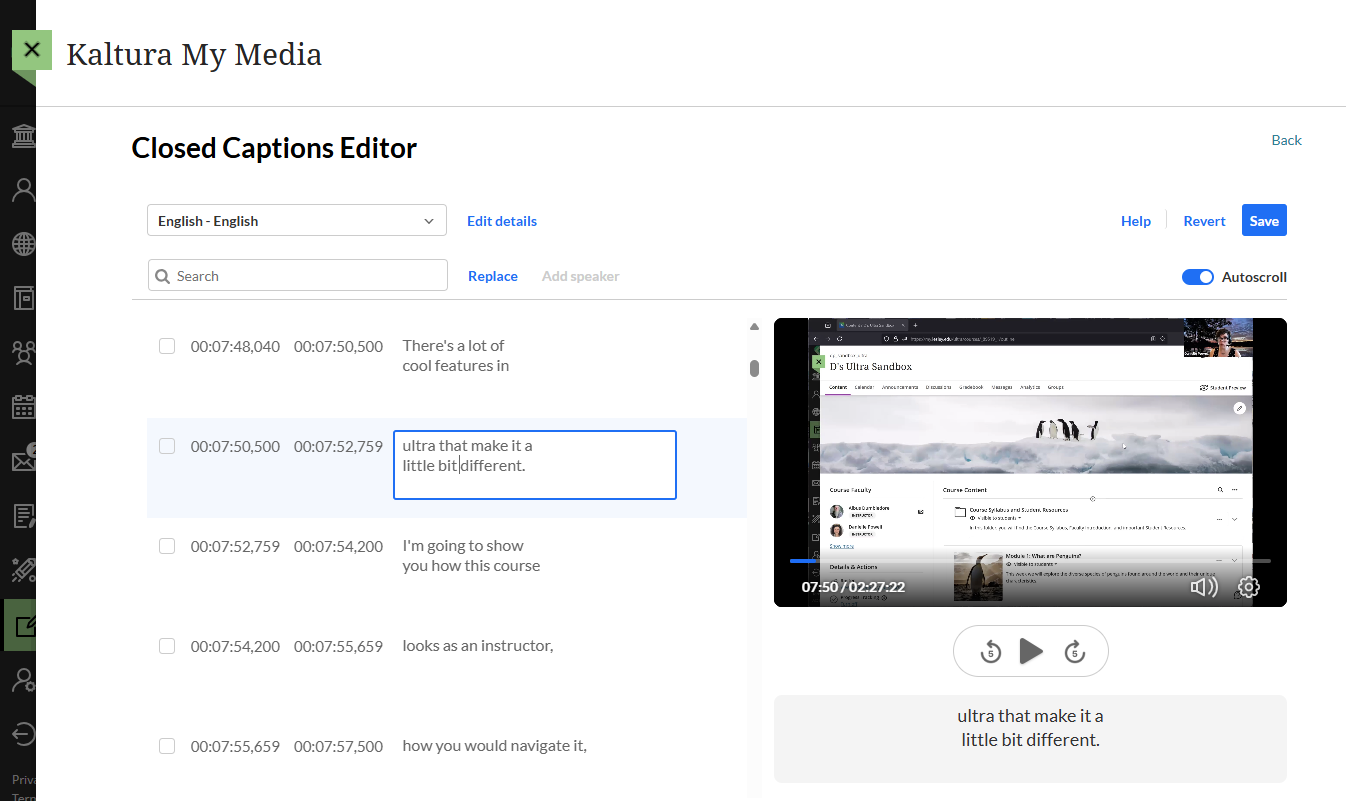Click start time 00:07:54,200
Image resolution: width=1346 pixels, height=801 pixels.
(x=235, y=646)
